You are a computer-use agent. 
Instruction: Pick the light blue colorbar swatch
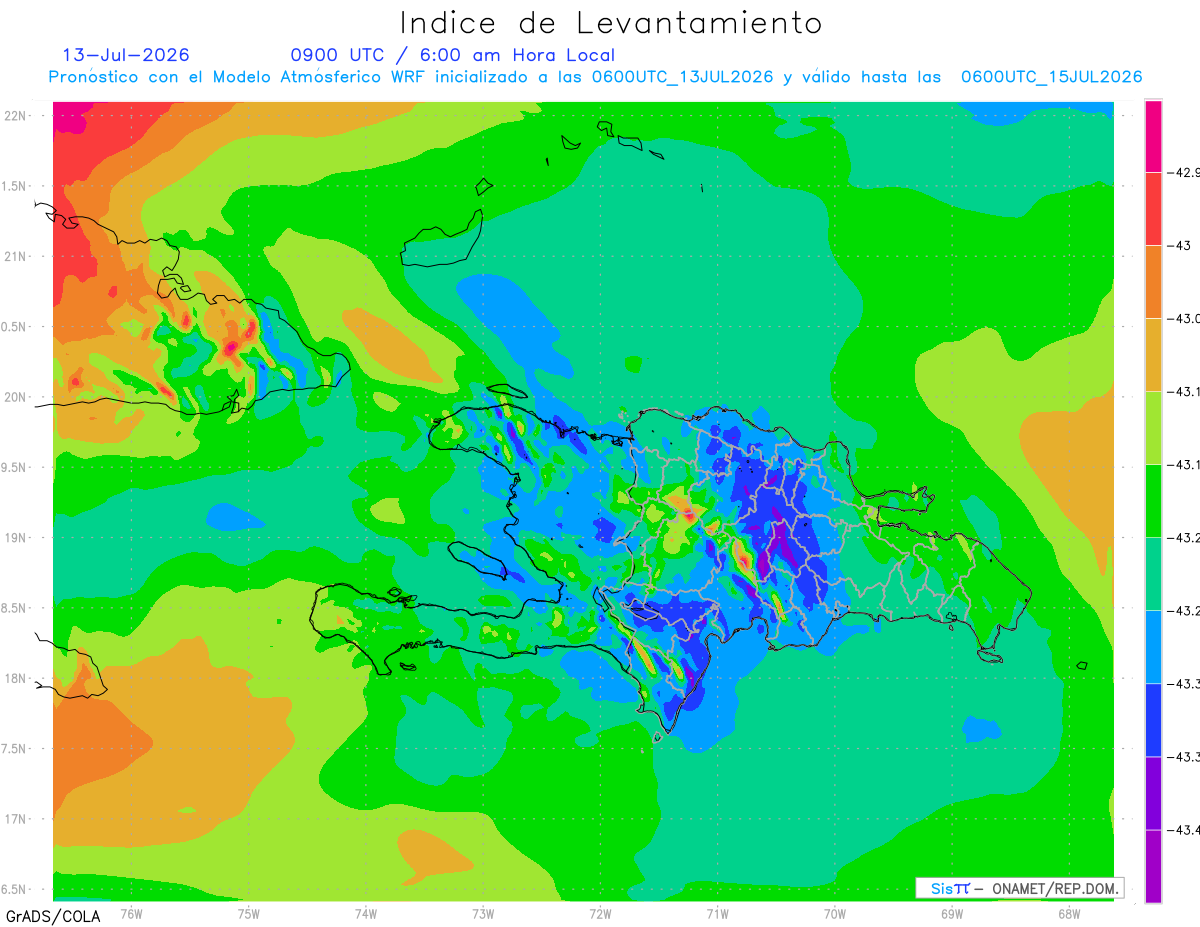[x=1153, y=646]
